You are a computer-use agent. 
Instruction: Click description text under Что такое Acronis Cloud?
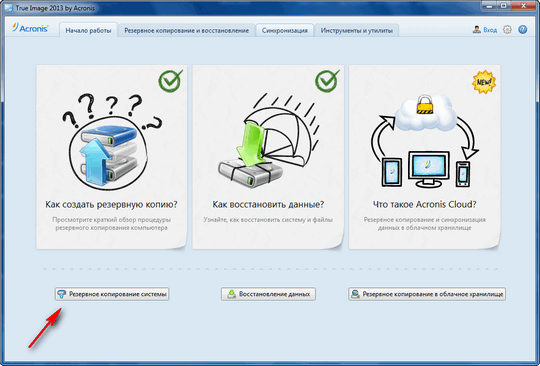425,223
